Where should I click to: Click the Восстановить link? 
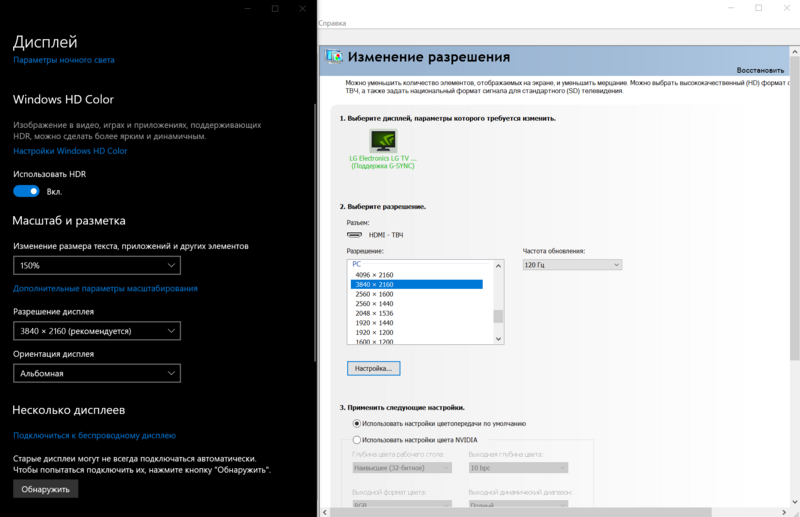[760, 71]
